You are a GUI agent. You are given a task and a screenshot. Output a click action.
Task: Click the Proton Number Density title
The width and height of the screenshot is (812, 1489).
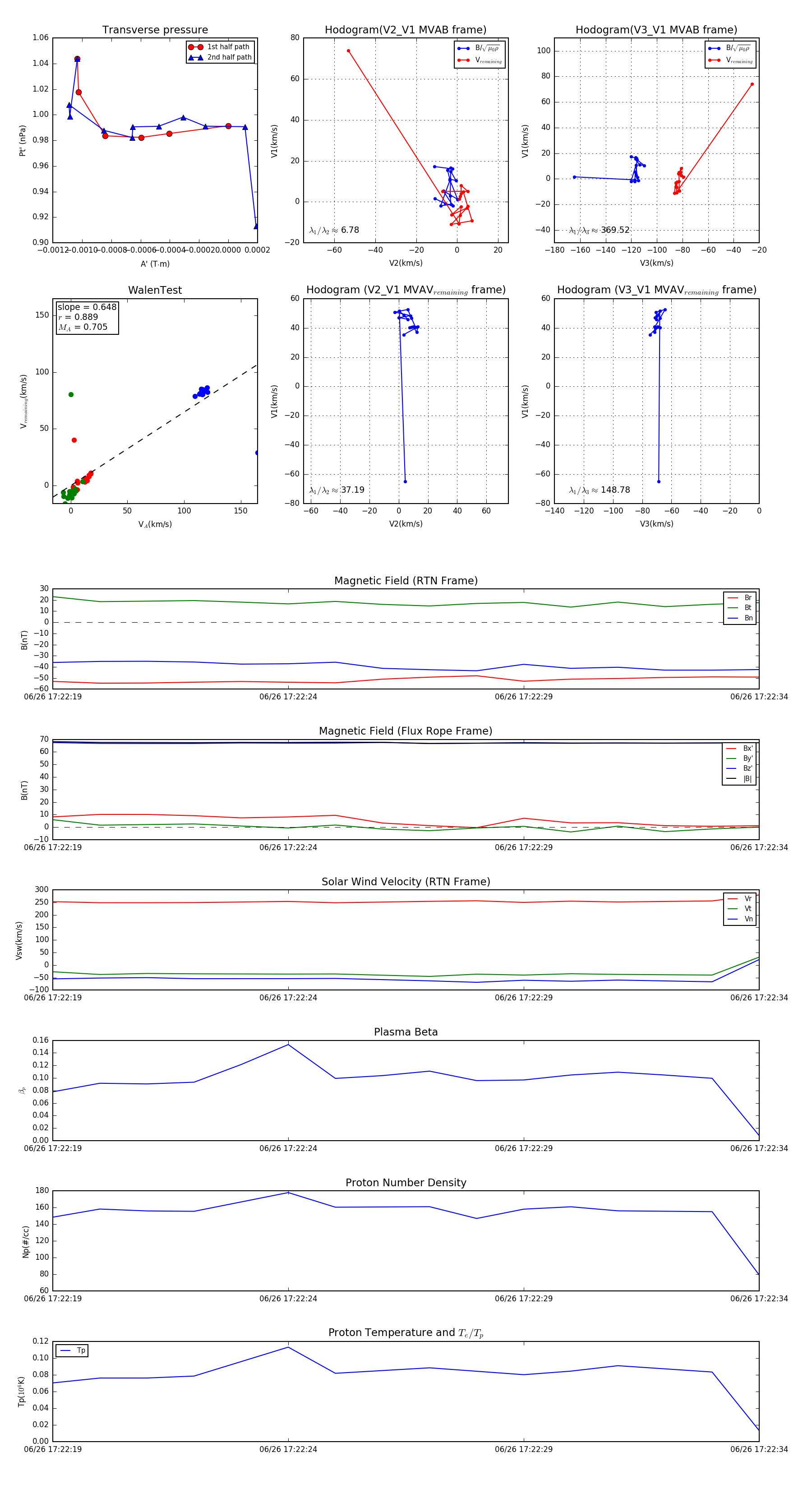[x=406, y=1183]
